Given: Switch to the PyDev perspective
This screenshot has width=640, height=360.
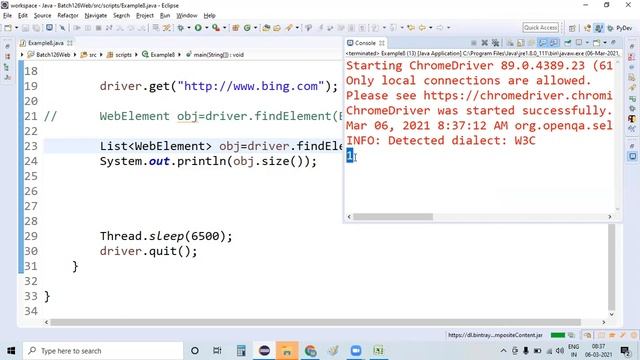Looking at the screenshot, I should pos(620,28).
